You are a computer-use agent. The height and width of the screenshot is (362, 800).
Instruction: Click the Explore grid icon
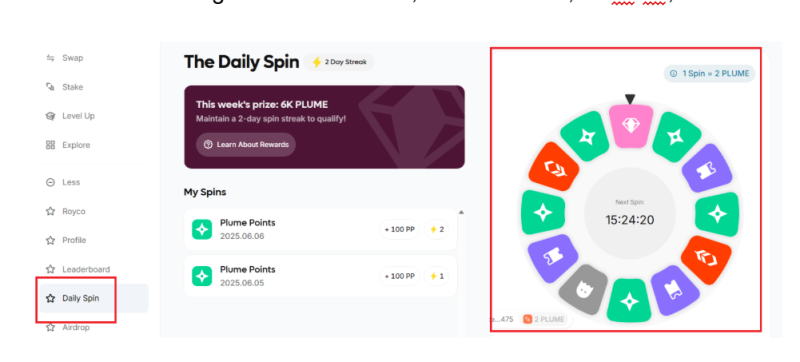pyautogui.click(x=50, y=145)
